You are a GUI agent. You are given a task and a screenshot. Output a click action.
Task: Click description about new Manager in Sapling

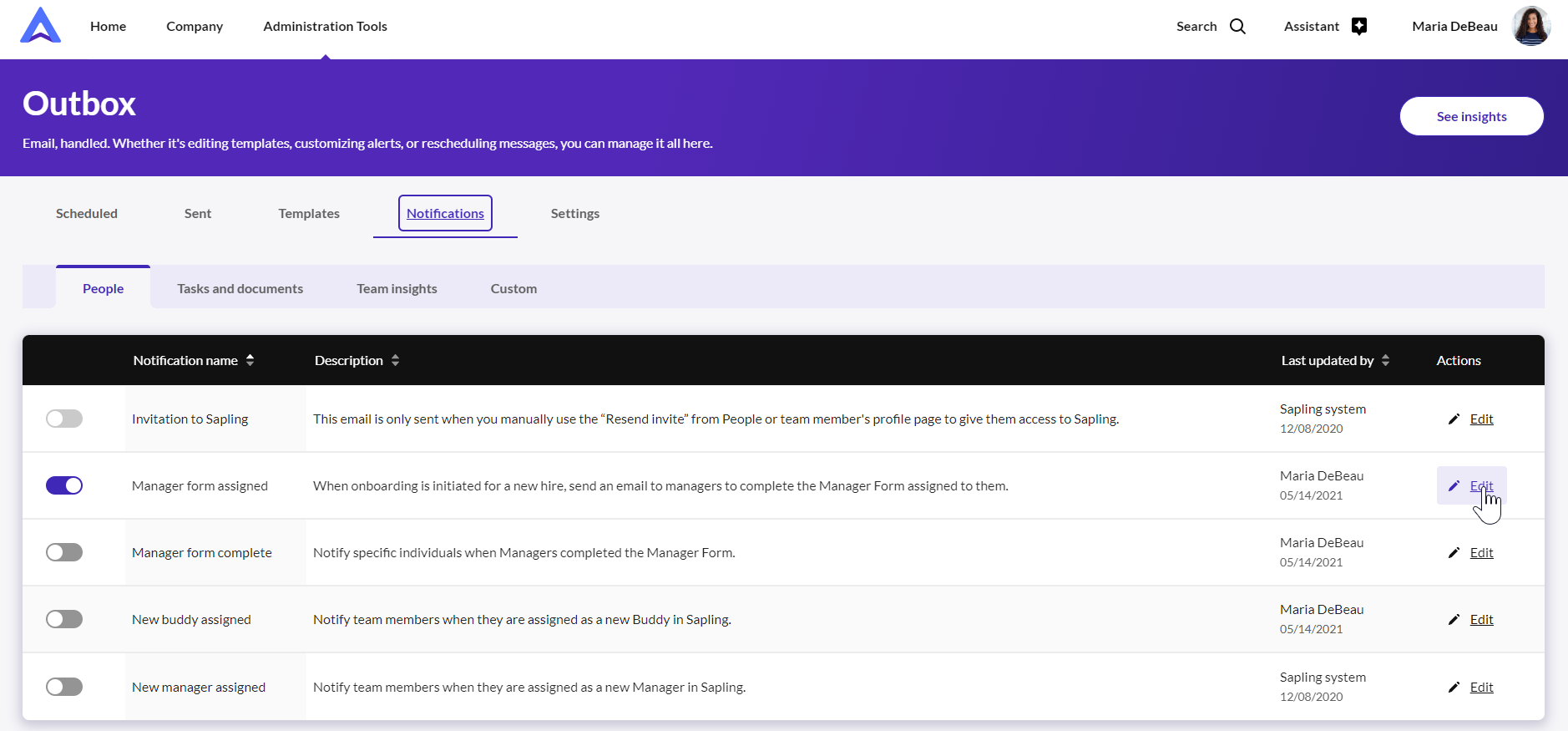[529, 688]
